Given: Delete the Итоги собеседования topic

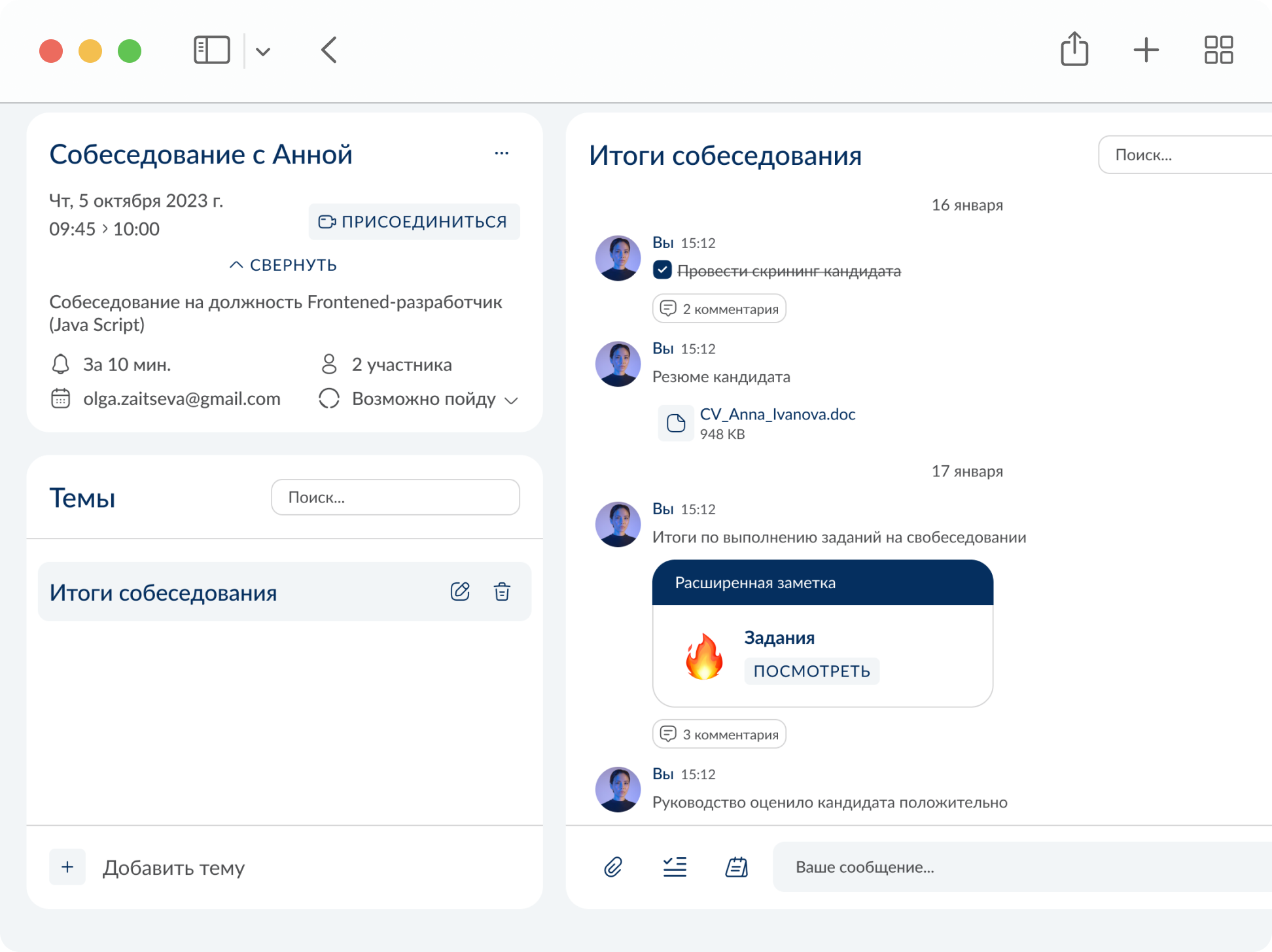Looking at the screenshot, I should tap(502, 591).
